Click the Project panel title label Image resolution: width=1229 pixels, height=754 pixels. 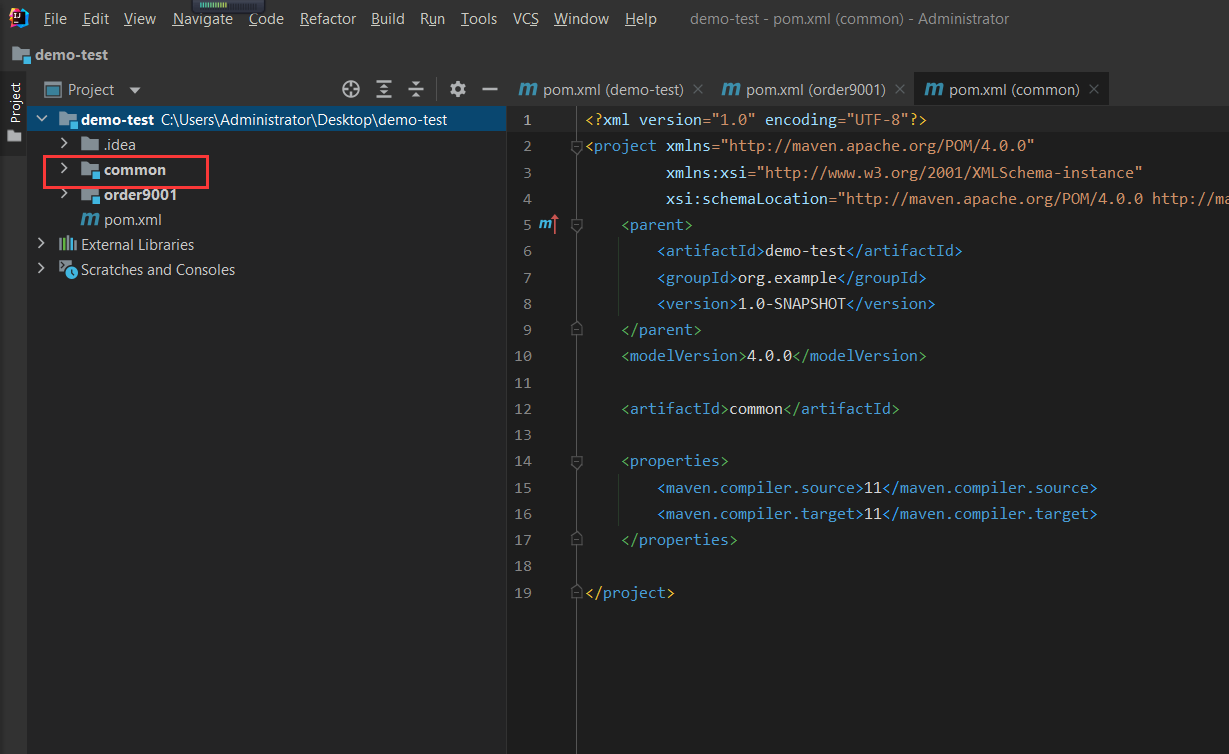tap(91, 90)
